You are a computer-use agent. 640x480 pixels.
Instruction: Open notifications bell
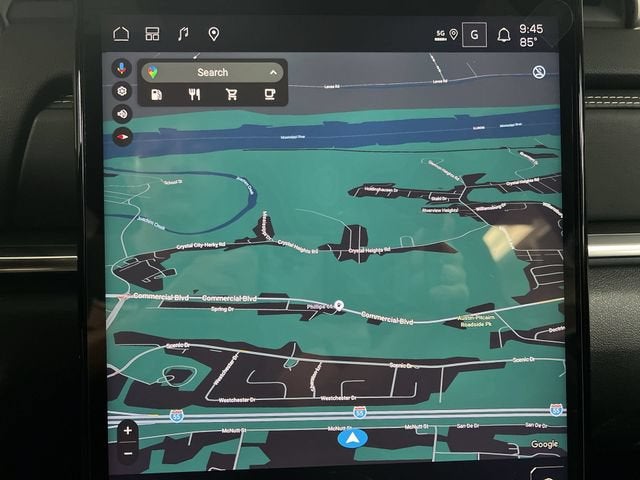(x=504, y=35)
